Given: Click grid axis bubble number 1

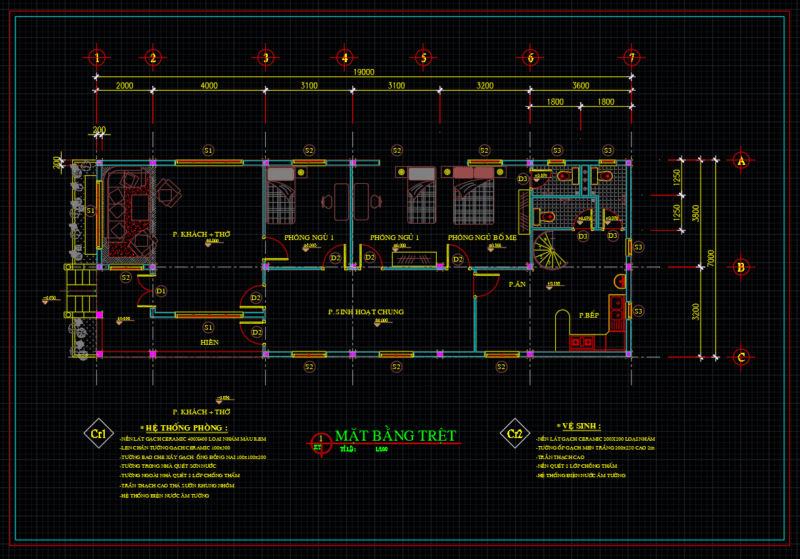Looking at the screenshot, I should (96, 57).
